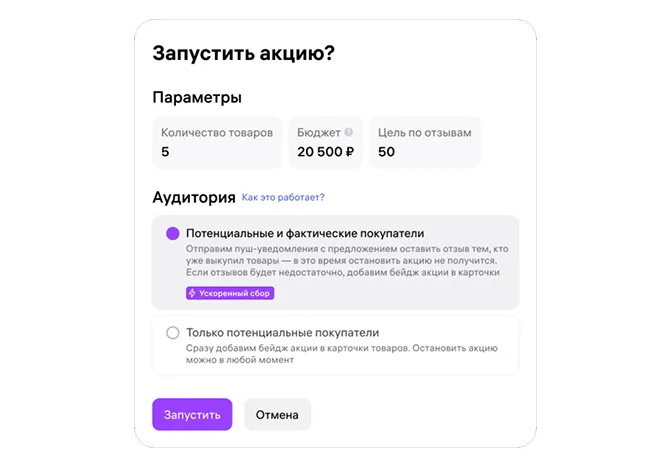This screenshot has width=672, height=467.
Task: Click the Аудитория section heading
Action: (194, 198)
